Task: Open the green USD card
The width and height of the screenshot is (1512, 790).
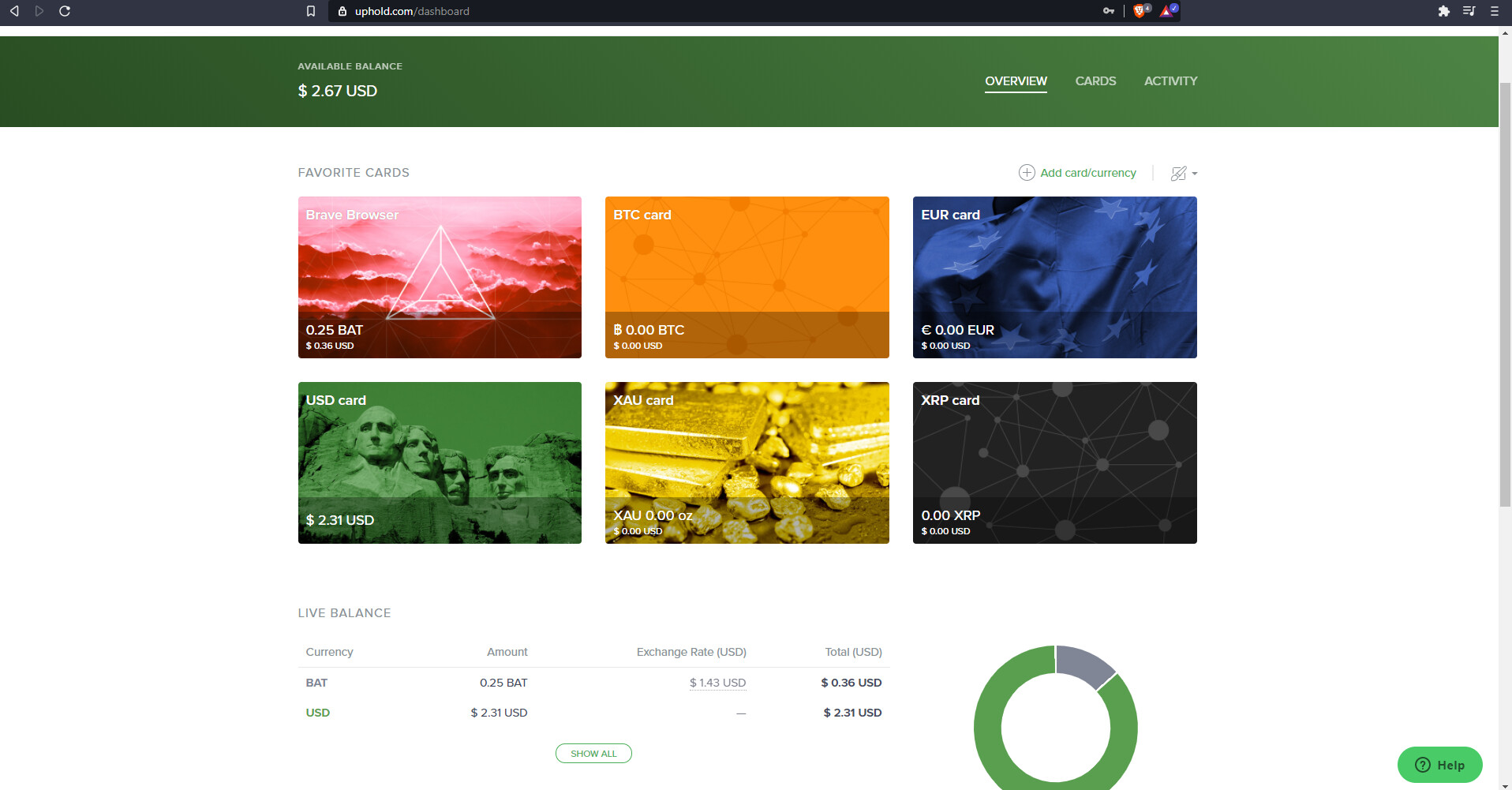Action: 440,462
